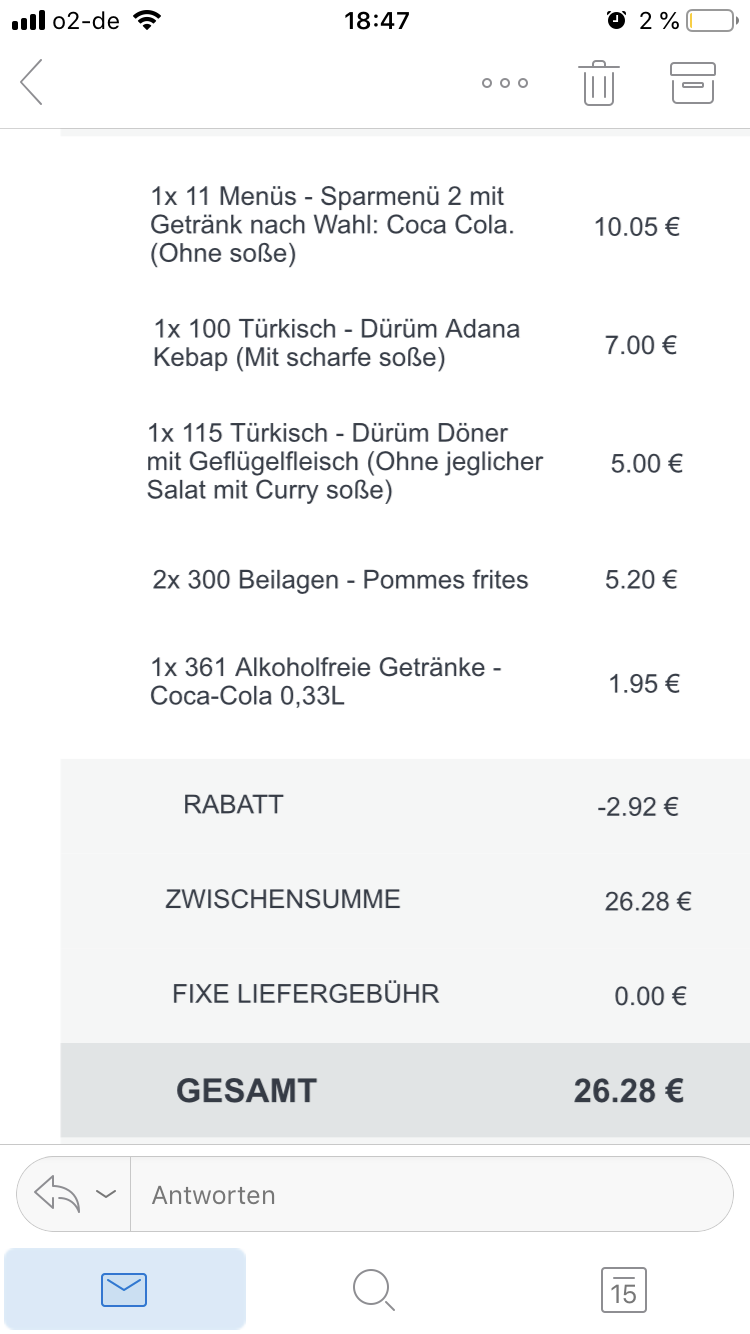Tap the alarm clock status icon
Screen dimensions: 750x1334
(617, 20)
